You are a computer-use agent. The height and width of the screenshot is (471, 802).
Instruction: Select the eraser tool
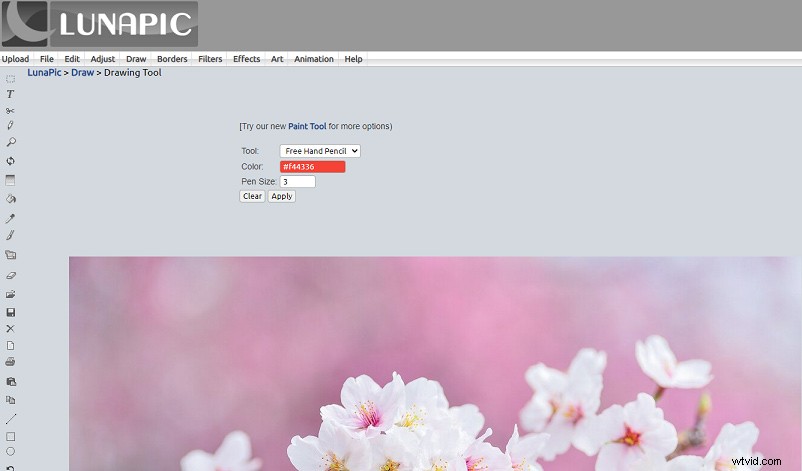pos(10,275)
